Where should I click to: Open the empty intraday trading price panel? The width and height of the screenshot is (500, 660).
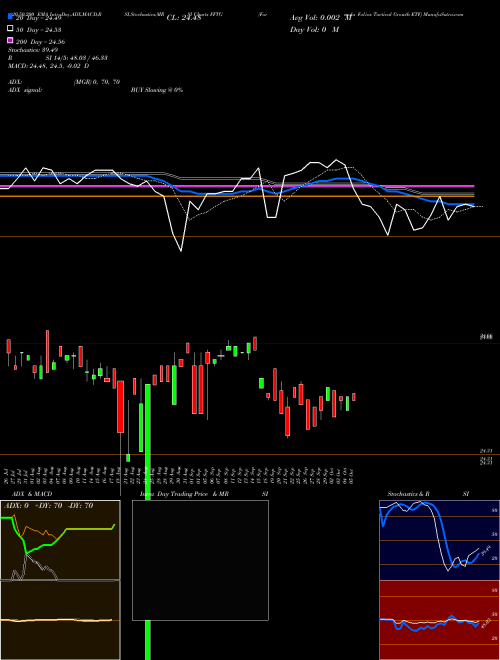200,560
